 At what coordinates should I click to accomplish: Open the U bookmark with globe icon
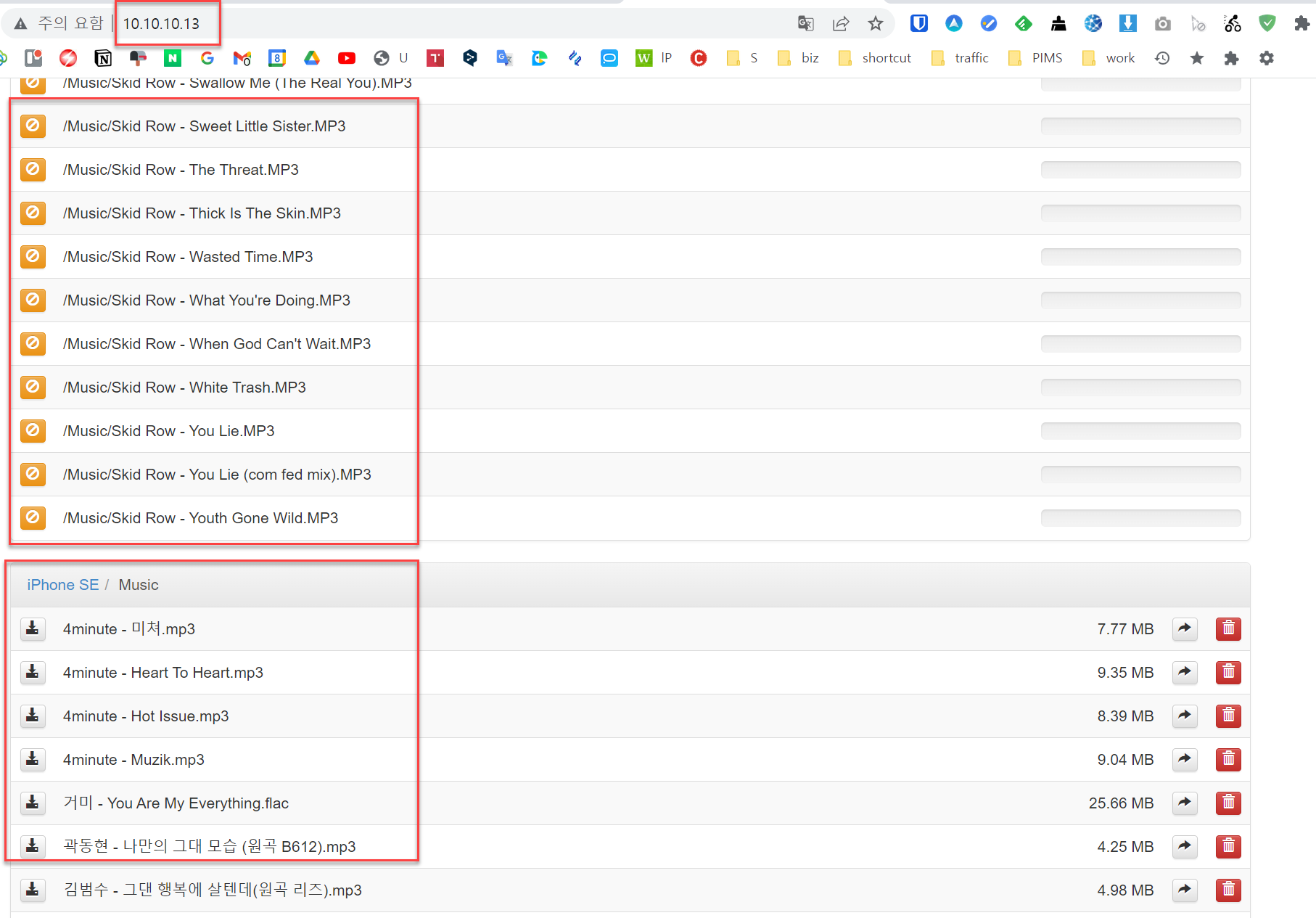click(x=391, y=58)
